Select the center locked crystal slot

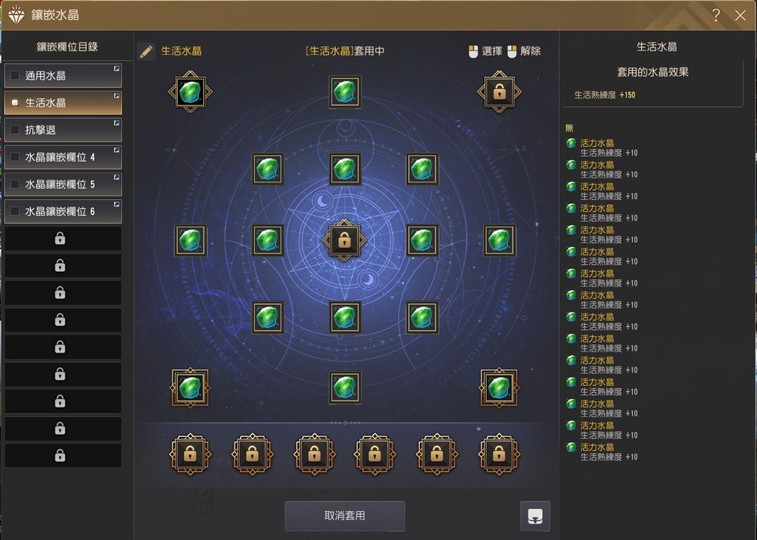point(344,240)
